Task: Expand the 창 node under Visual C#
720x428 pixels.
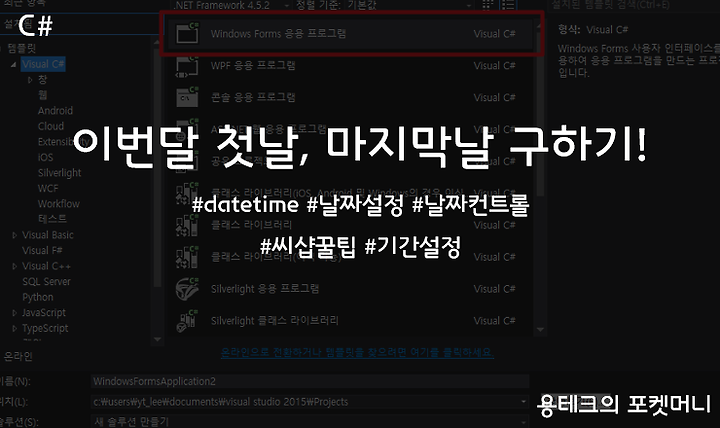Action: pyautogui.click(x=30, y=80)
